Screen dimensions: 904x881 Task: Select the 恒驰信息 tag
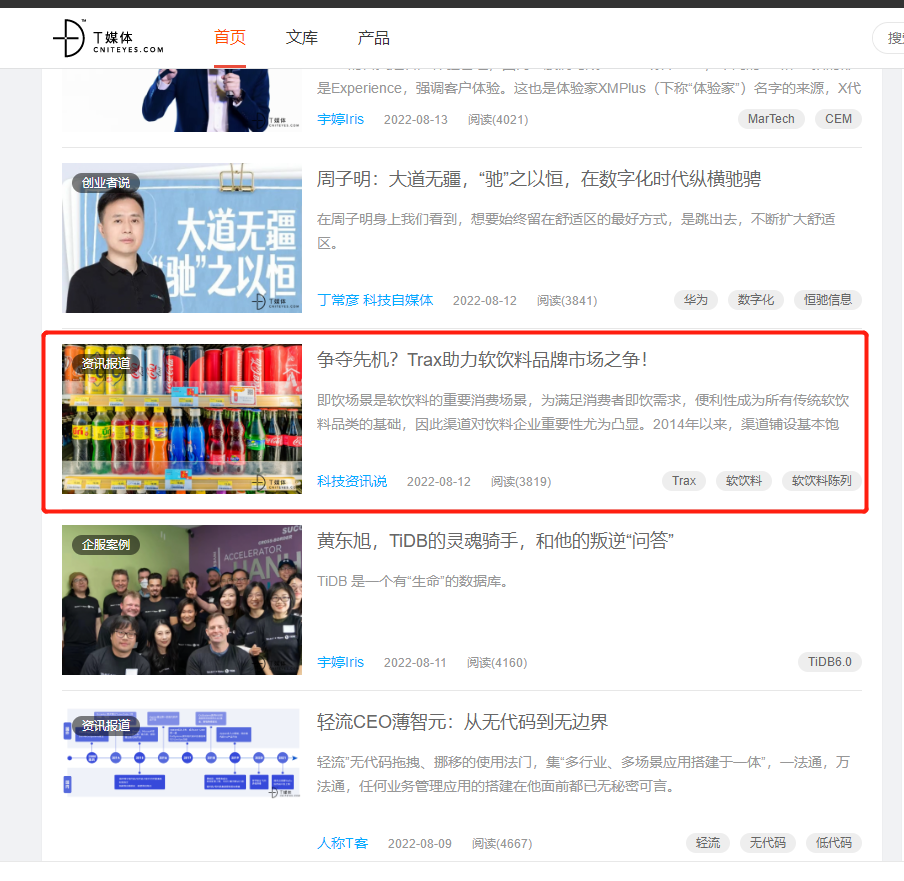point(827,300)
